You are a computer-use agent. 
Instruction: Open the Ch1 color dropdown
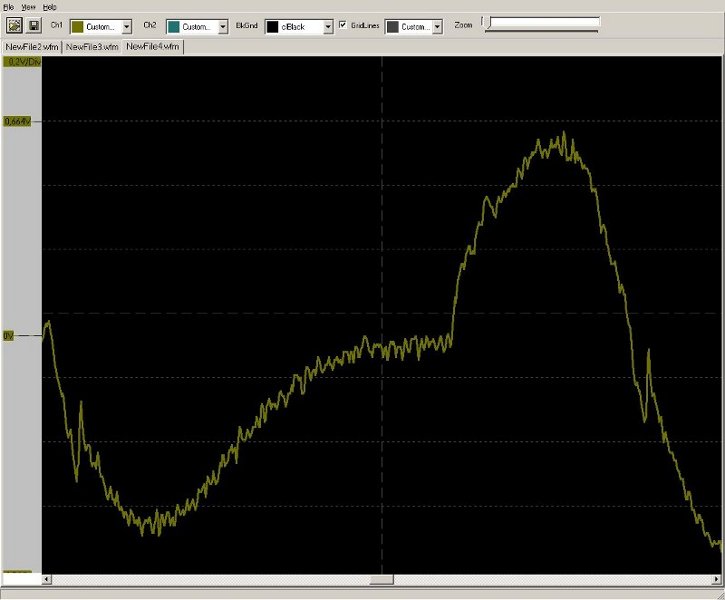126,27
